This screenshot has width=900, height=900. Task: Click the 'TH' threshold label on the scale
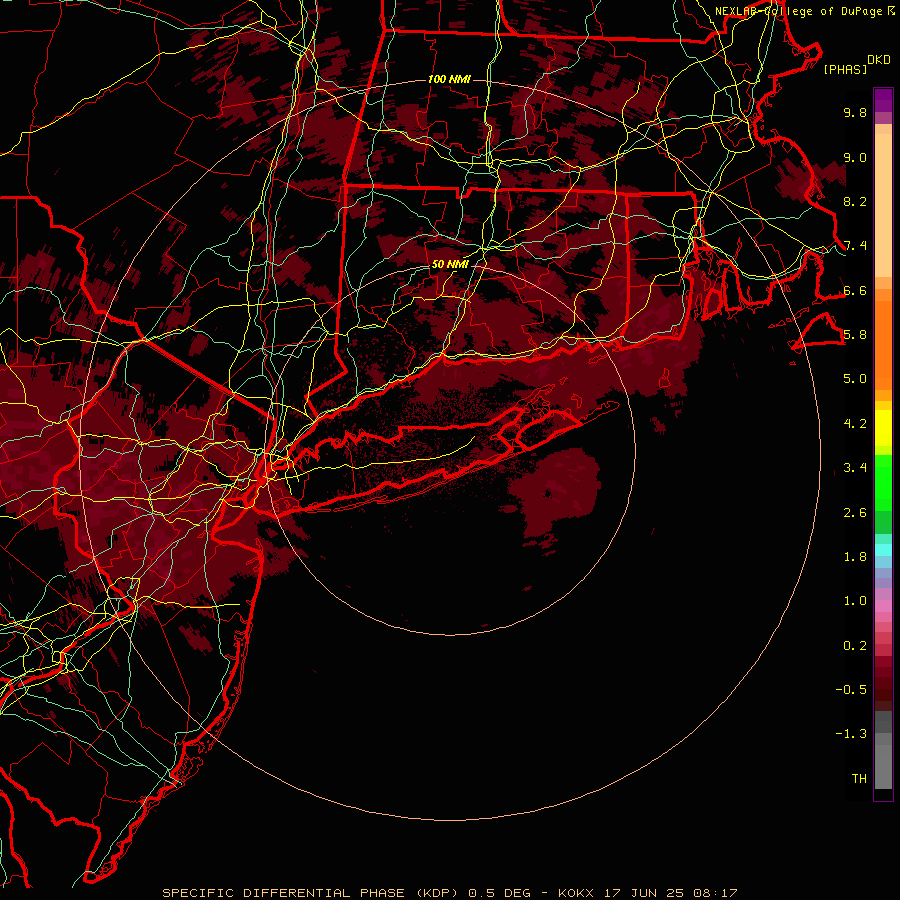pos(859,779)
